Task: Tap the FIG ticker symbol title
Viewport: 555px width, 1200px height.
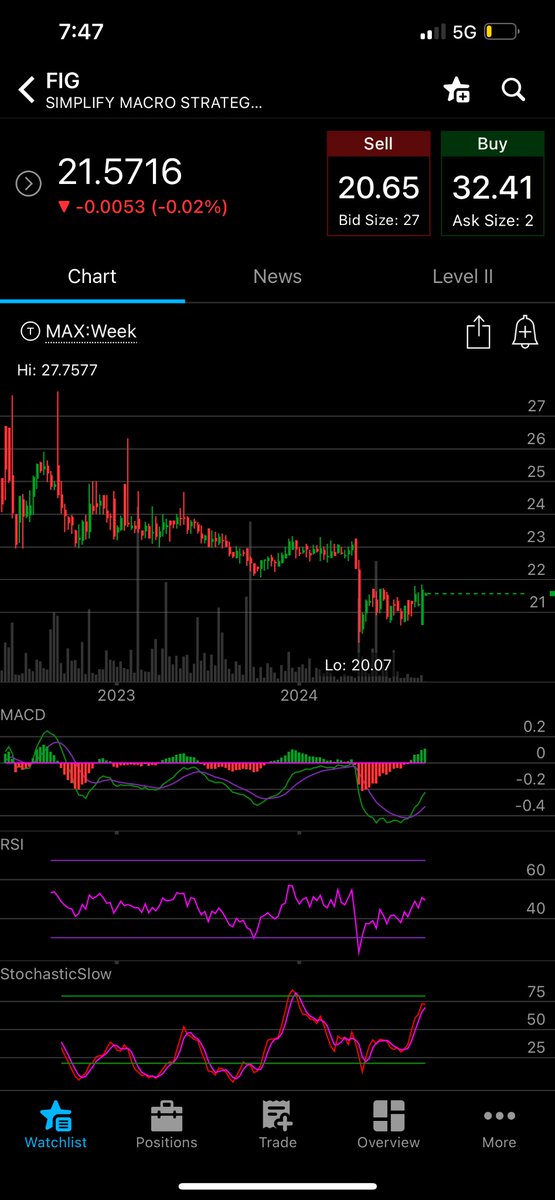Action: (x=62, y=82)
